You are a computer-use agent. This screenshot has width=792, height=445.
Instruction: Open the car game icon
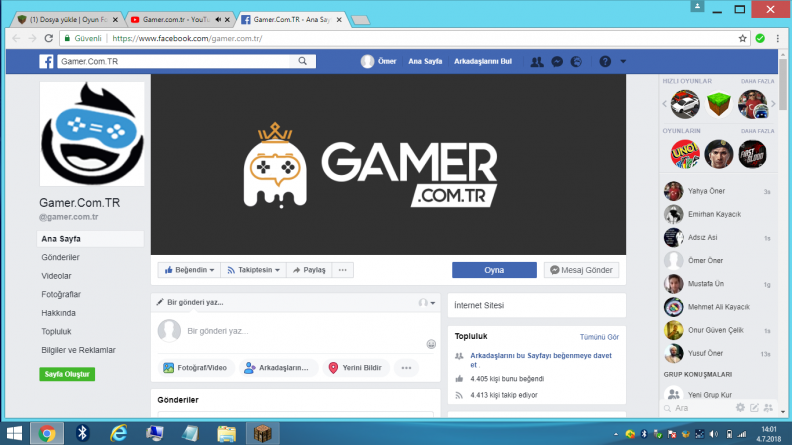click(685, 104)
